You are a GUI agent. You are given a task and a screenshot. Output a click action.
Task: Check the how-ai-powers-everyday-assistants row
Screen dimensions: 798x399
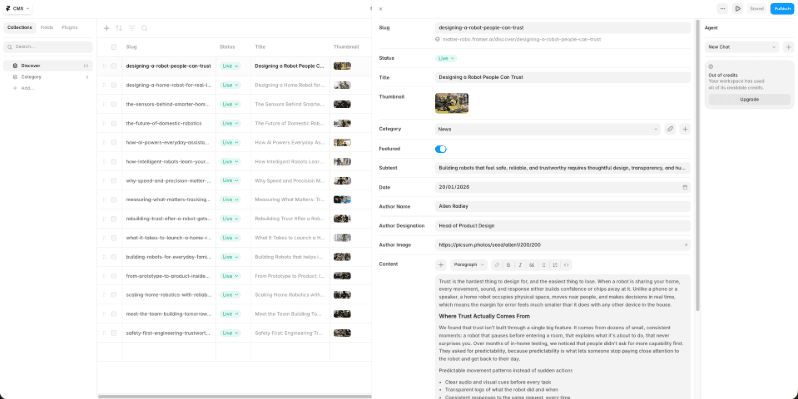tap(114, 142)
